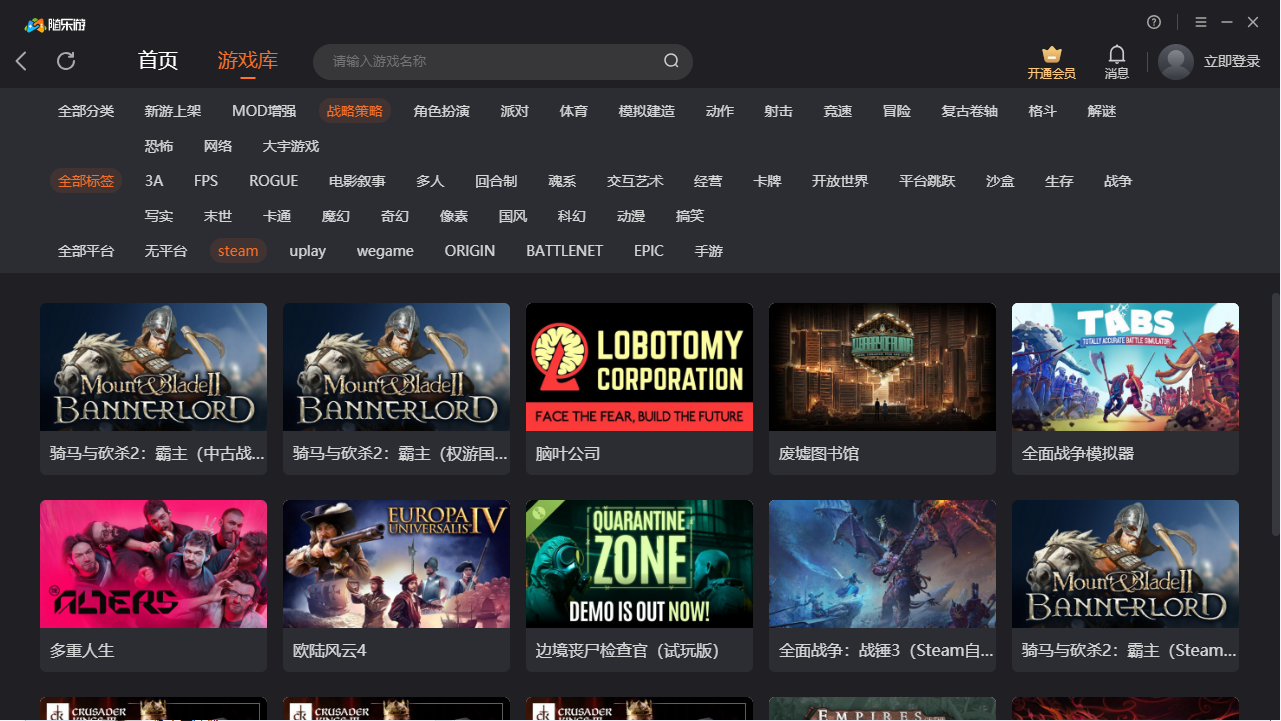Click the user avatar icon
Screen dimensions: 1281x721
pos(1175,62)
